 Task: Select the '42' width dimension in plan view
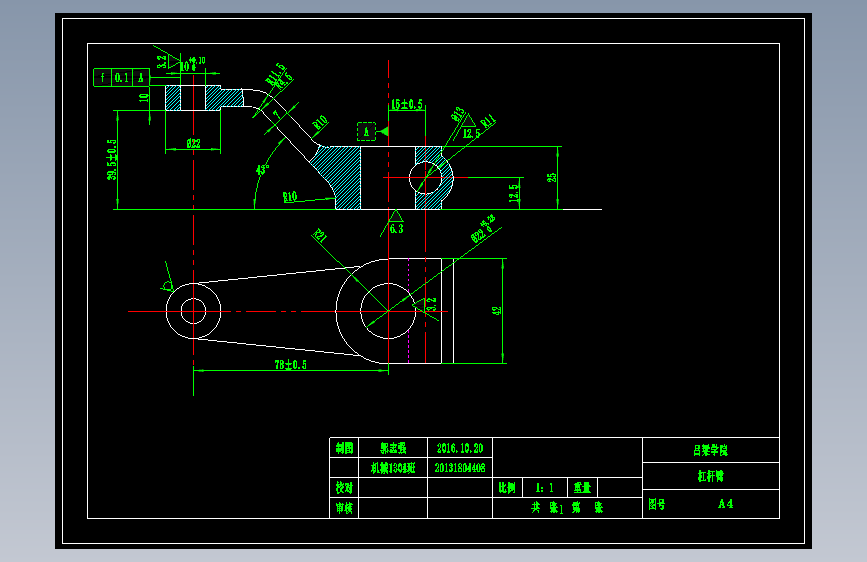(497, 311)
